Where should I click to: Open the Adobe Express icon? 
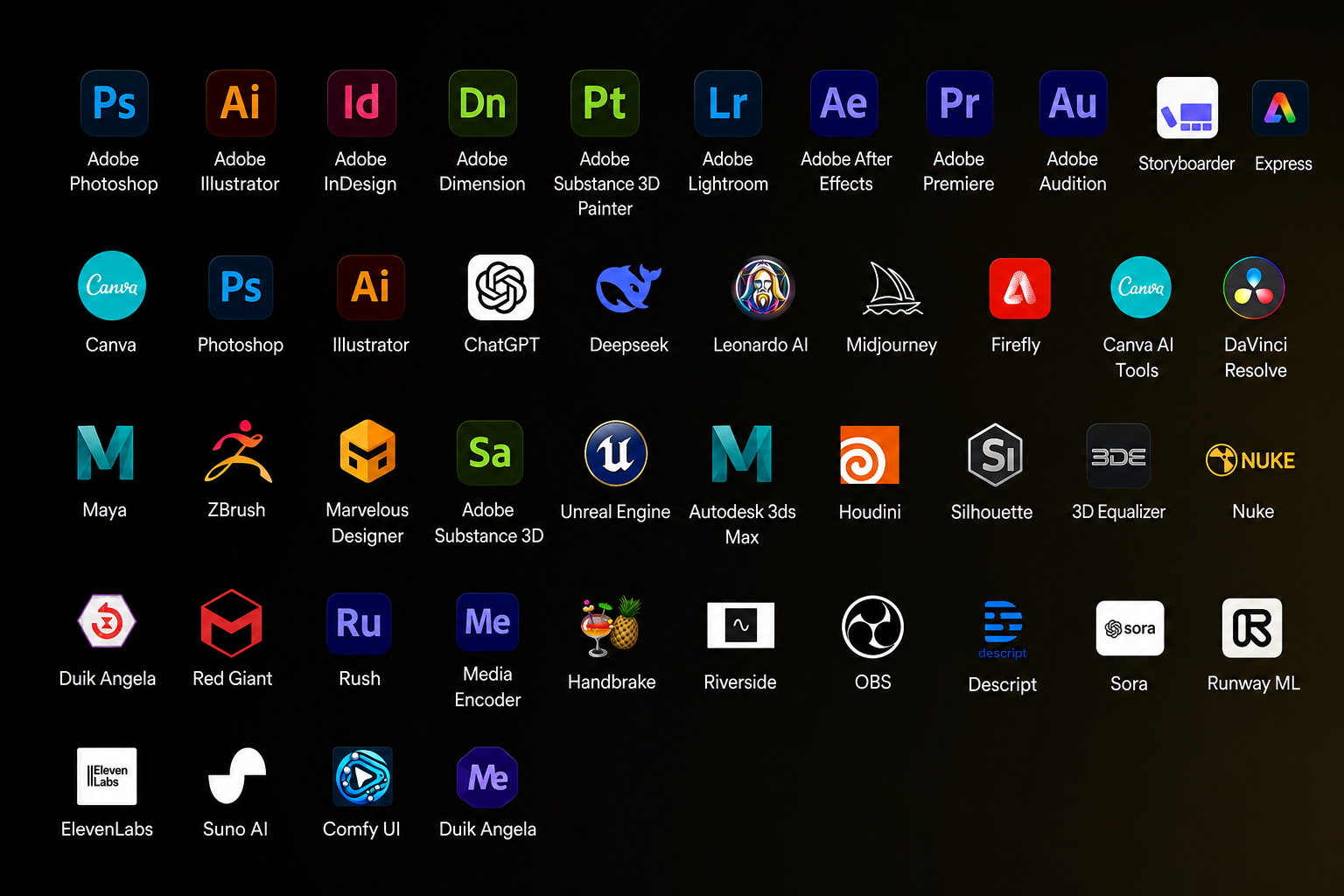click(1280, 108)
